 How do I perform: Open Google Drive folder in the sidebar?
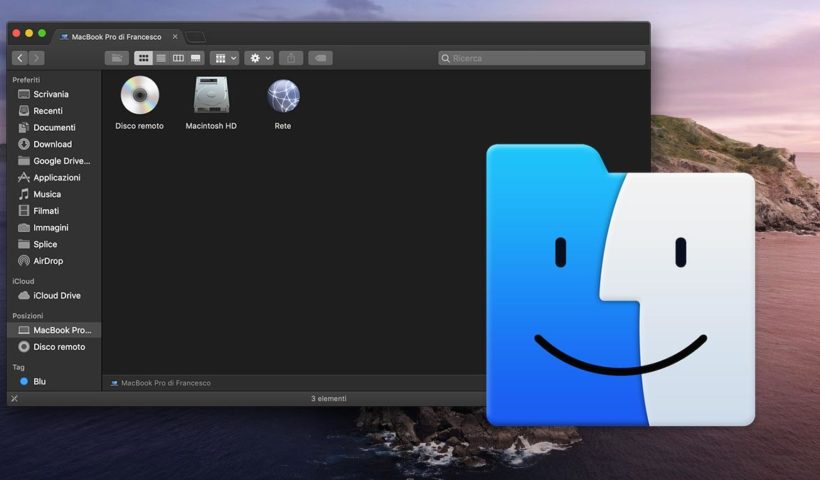(x=61, y=161)
